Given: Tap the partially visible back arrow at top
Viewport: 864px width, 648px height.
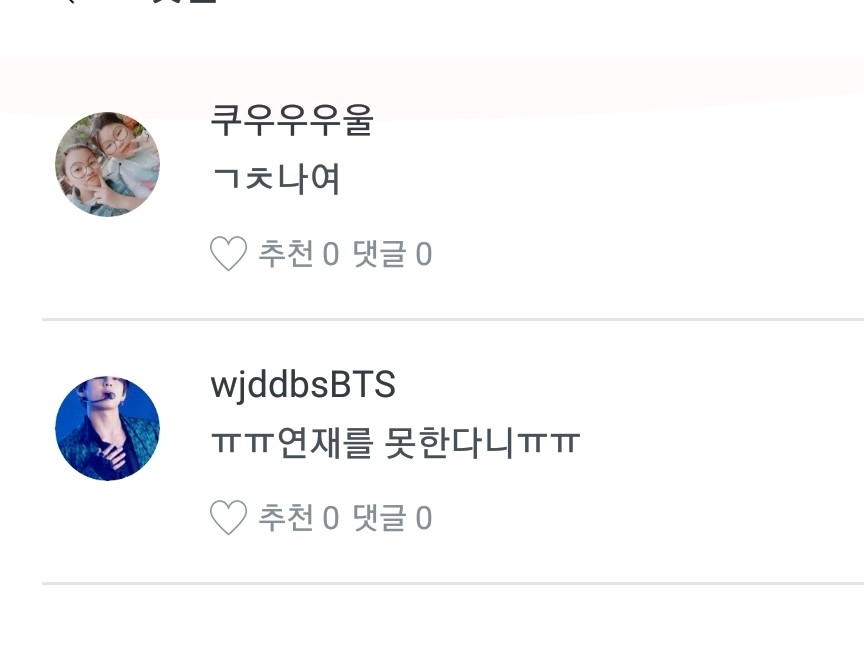Looking at the screenshot, I should pos(71,2).
